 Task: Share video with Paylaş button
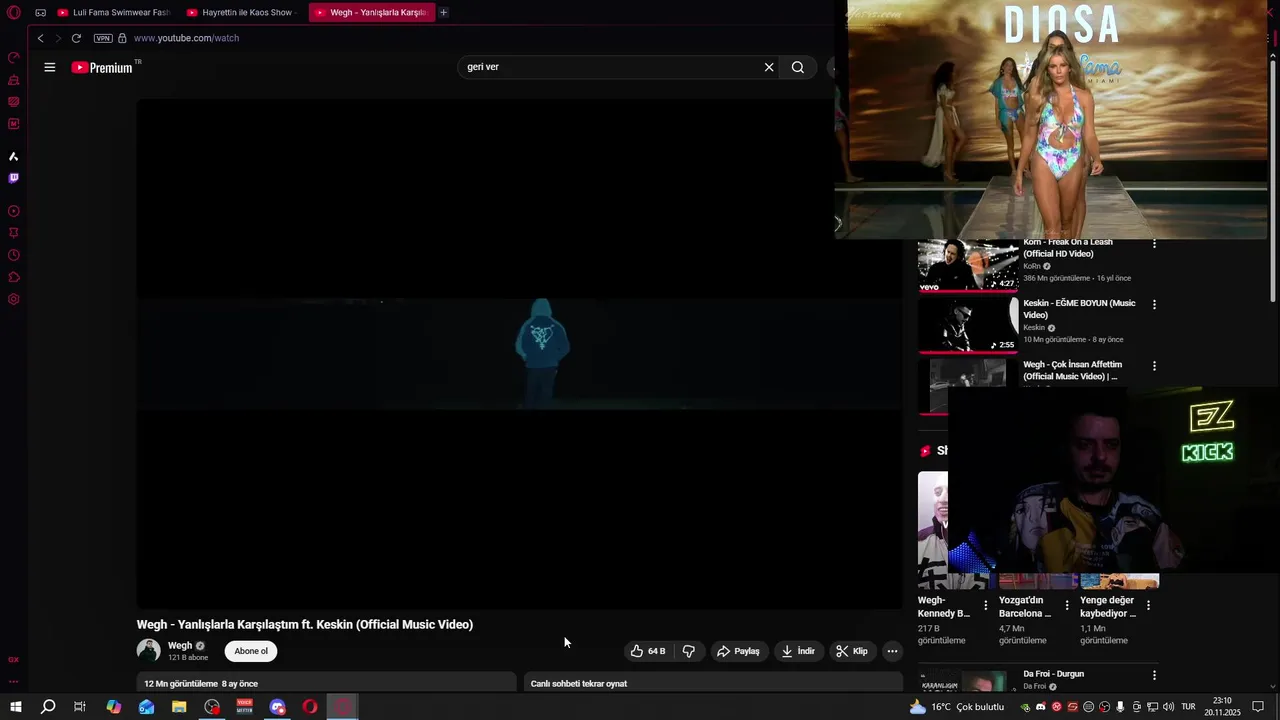pos(738,651)
